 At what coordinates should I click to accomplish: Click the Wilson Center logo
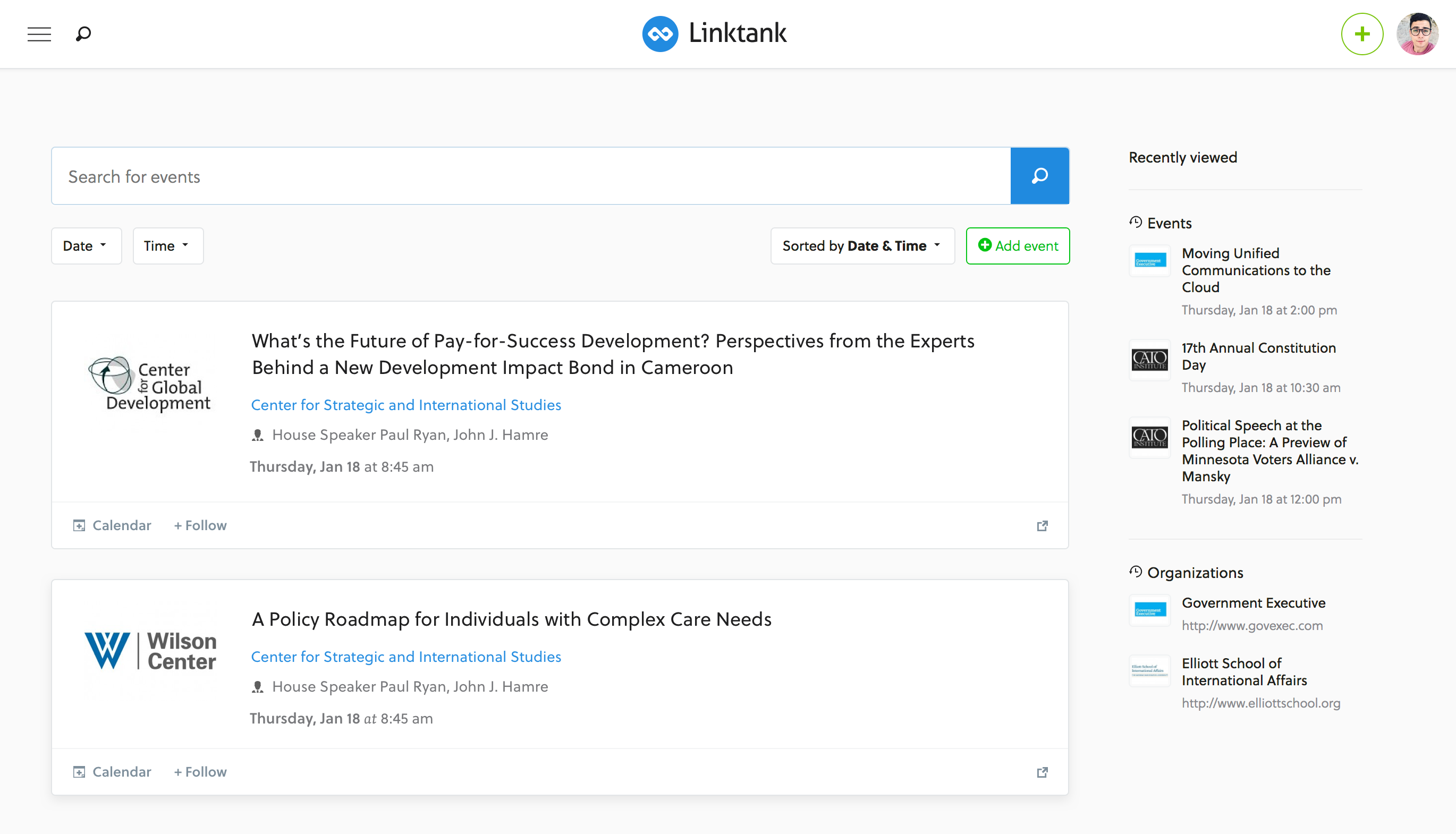(x=150, y=651)
